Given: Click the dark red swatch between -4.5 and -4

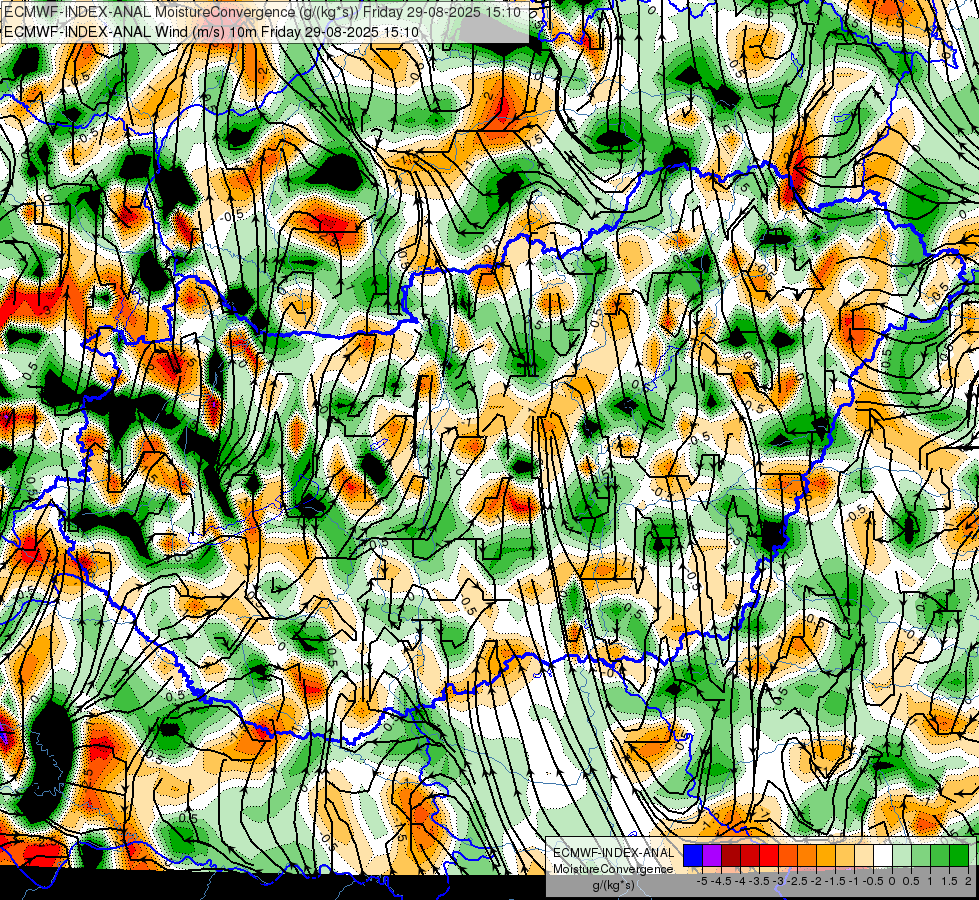Looking at the screenshot, I should (731, 856).
